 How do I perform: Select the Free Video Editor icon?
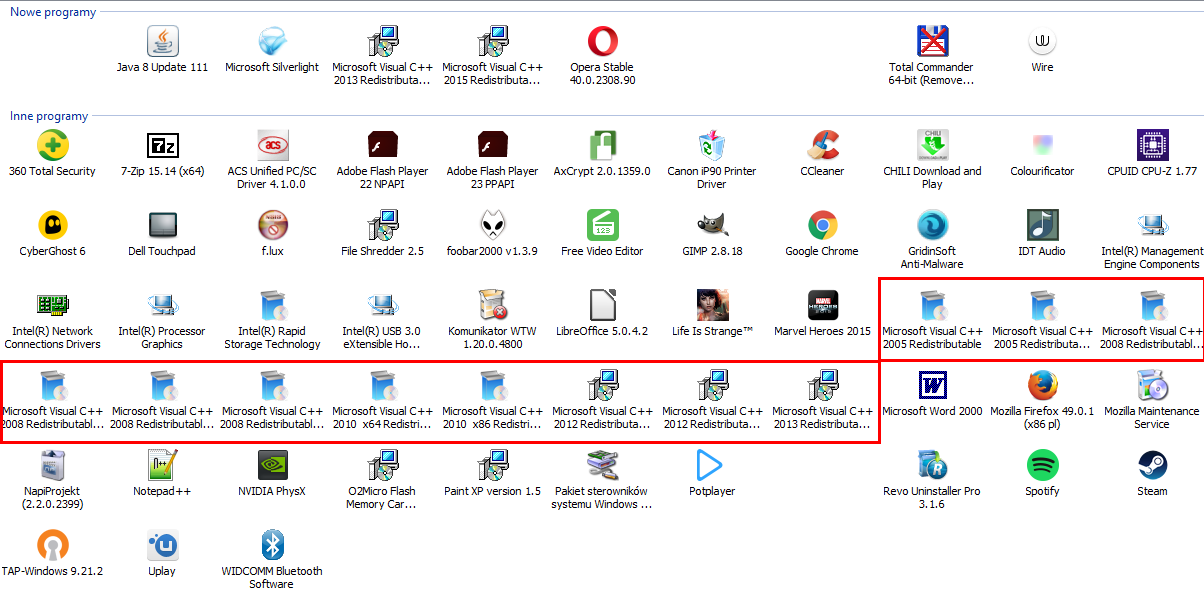click(602, 225)
